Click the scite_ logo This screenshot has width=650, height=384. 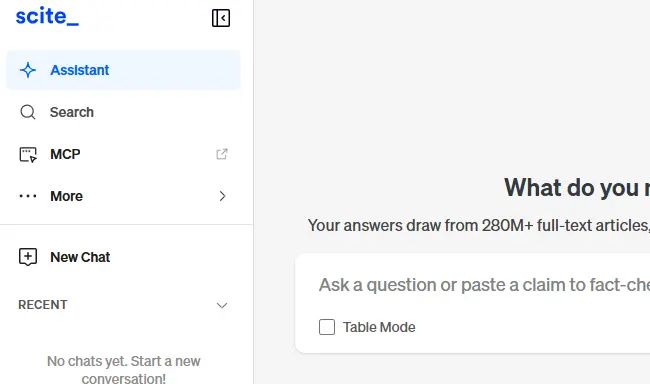tap(47, 17)
